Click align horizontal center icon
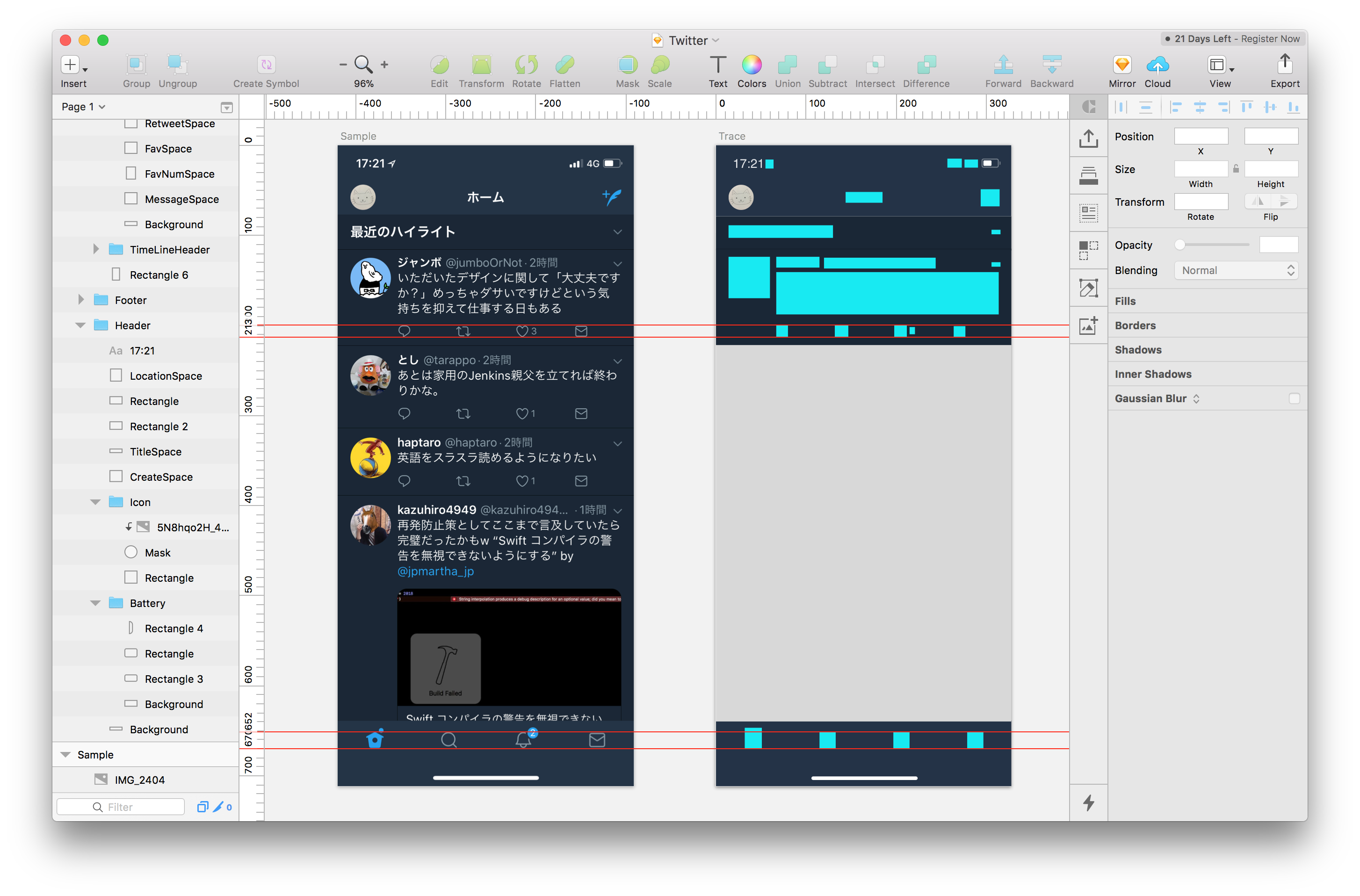The image size is (1360, 896). 1200,107
